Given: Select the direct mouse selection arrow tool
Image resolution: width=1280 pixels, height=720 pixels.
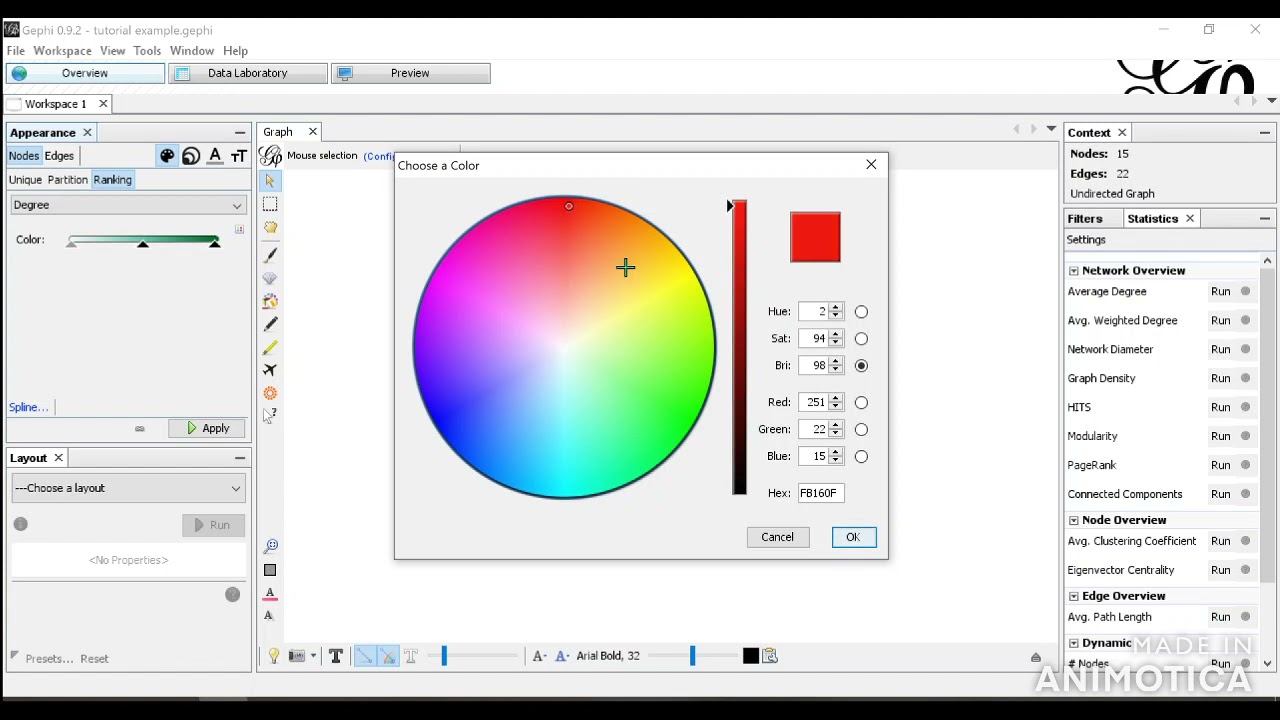Looking at the screenshot, I should (x=270, y=181).
